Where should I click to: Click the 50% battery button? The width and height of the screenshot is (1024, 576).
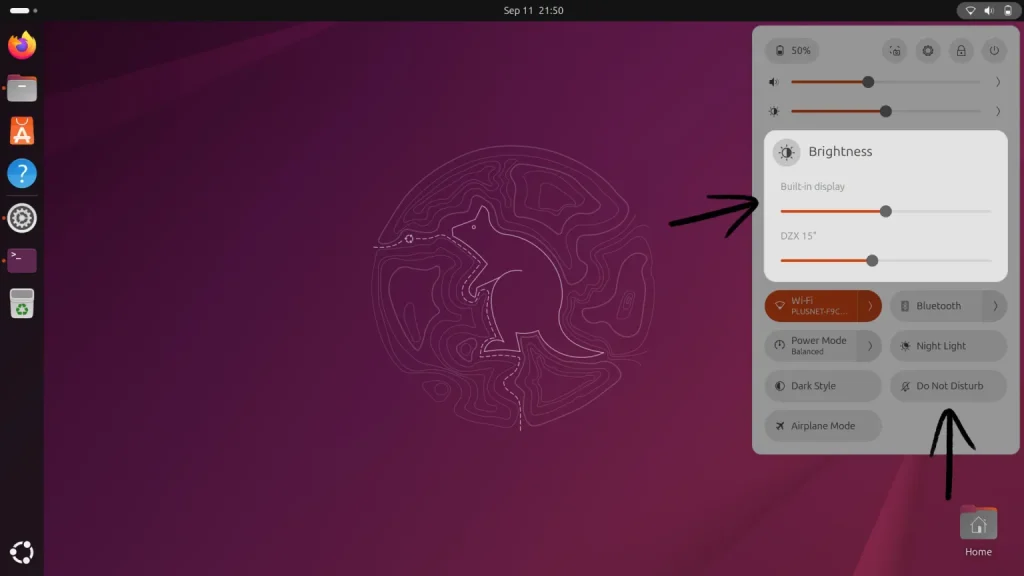coord(791,50)
